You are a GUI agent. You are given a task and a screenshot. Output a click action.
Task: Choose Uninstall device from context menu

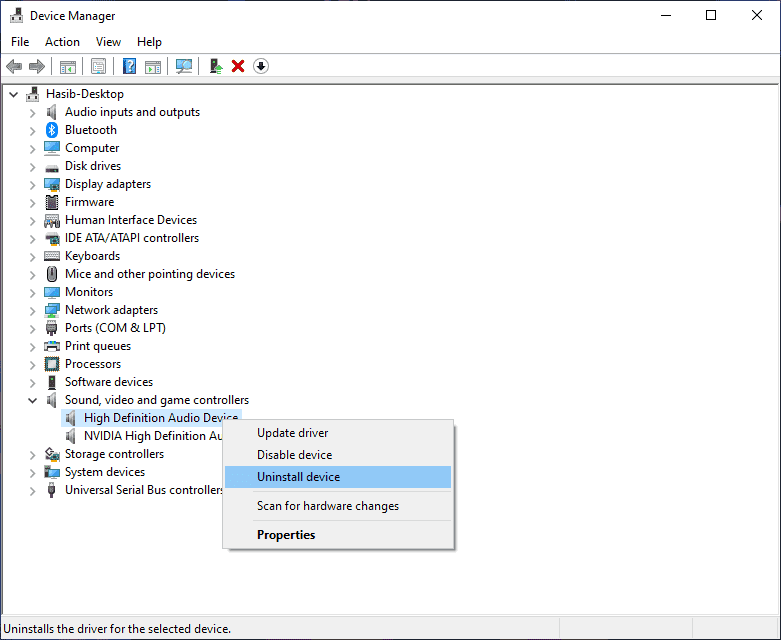click(298, 477)
